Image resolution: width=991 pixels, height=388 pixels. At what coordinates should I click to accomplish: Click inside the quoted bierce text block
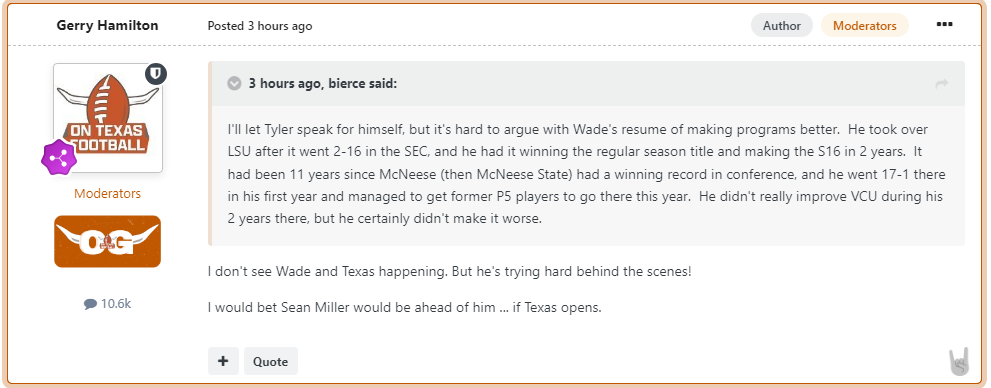pos(587,174)
